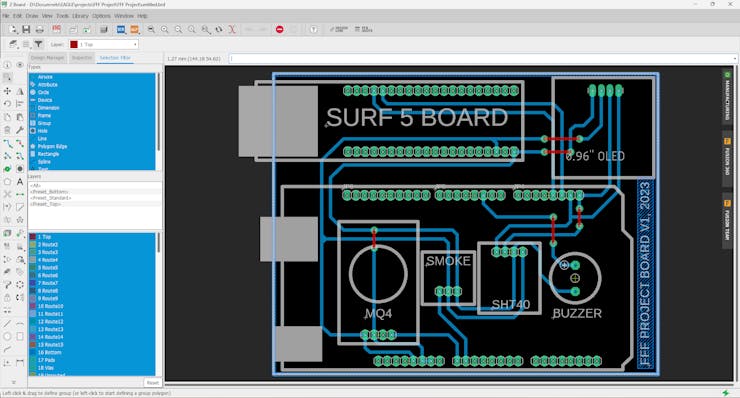Click the Save icon in the toolbar
This screenshot has height=398, width=740.
pyautogui.click(x=26, y=29)
